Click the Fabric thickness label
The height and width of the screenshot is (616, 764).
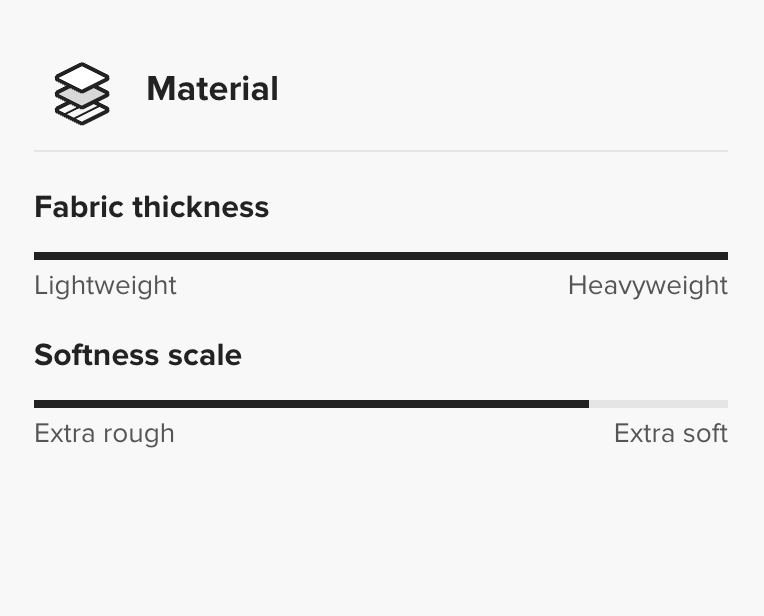[151, 207]
